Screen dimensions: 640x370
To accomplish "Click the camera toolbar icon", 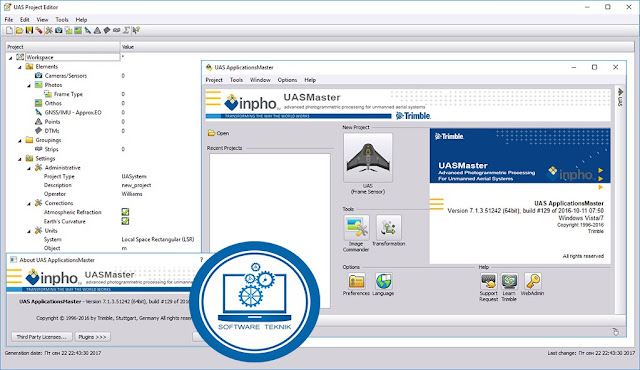I will coord(58,30).
